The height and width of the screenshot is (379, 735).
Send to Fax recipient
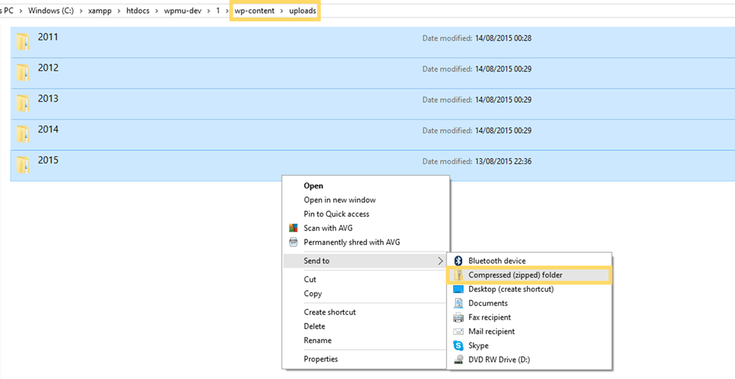[x=489, y=317]
